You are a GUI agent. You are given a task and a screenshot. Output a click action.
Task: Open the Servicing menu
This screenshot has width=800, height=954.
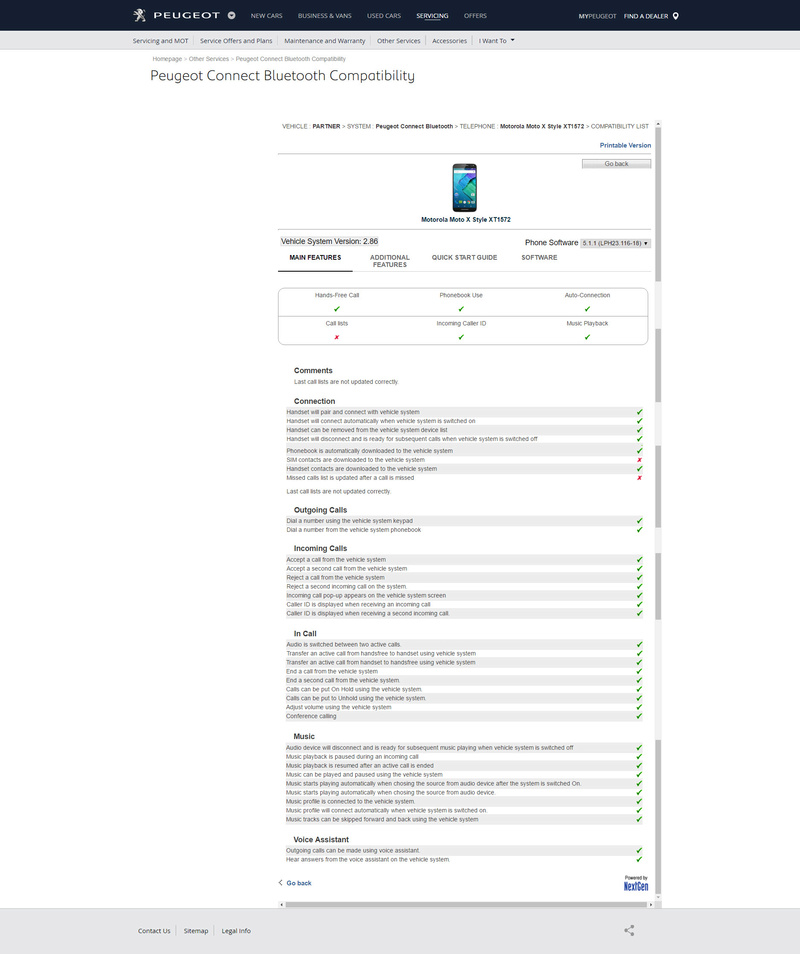tap(432, 16)
